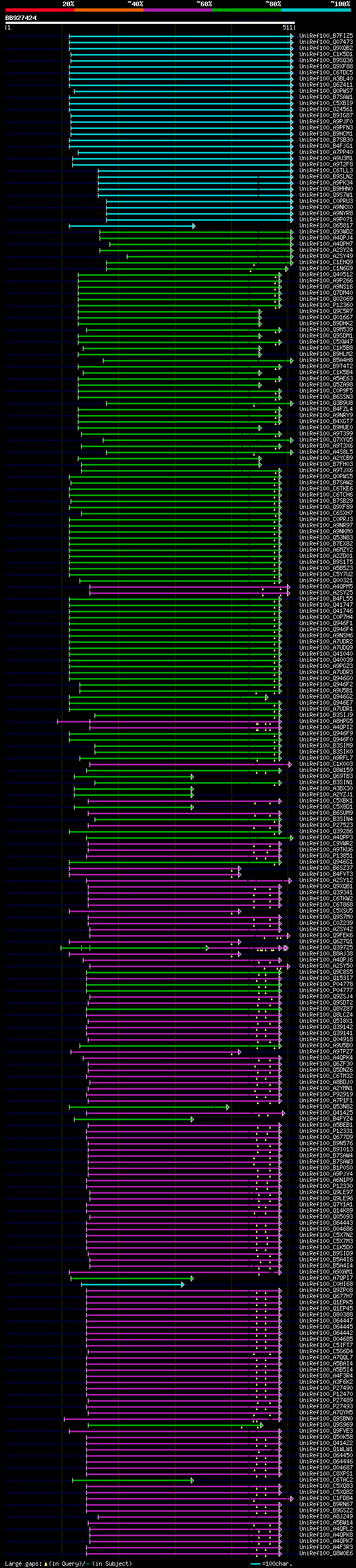Screen dimensions: 356x1568
Task: Select the white BB927424 query sequence bar
Action: click(150, 23)
